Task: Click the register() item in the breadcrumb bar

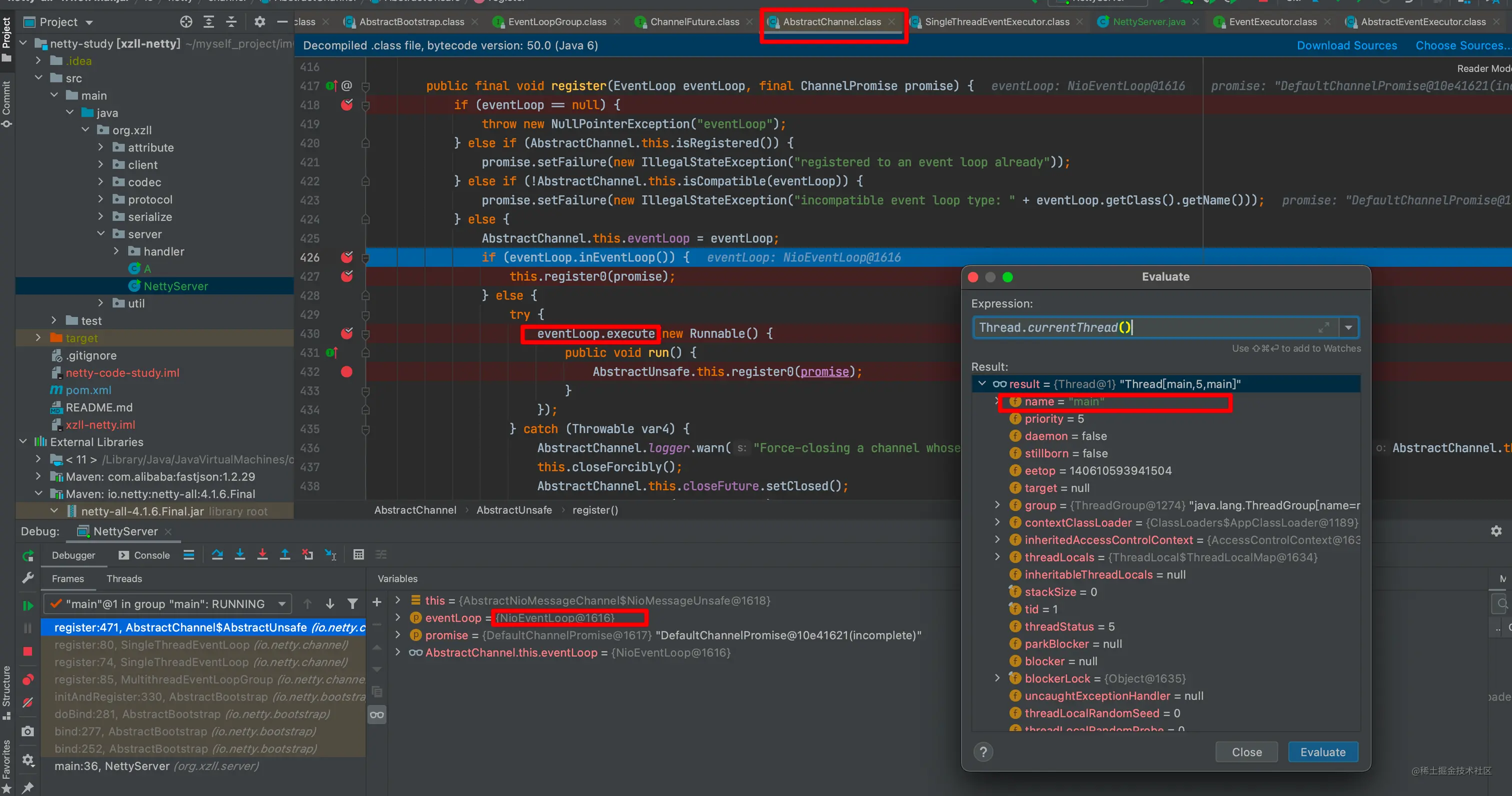Action: click(x=594, y=510)
